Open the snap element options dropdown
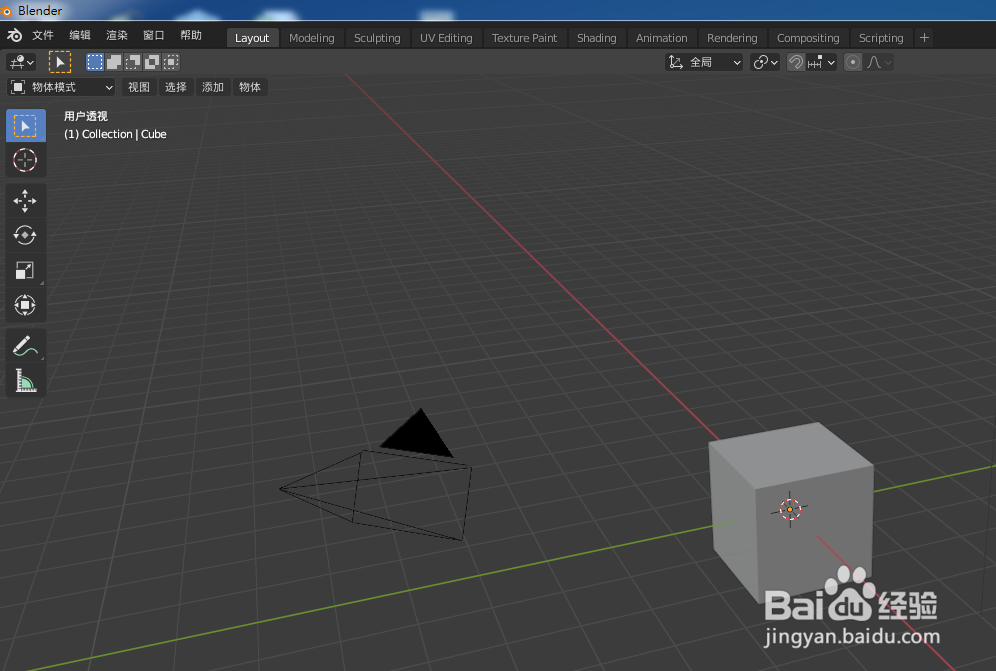Viewport: 996px width, 671px height. 822,62
